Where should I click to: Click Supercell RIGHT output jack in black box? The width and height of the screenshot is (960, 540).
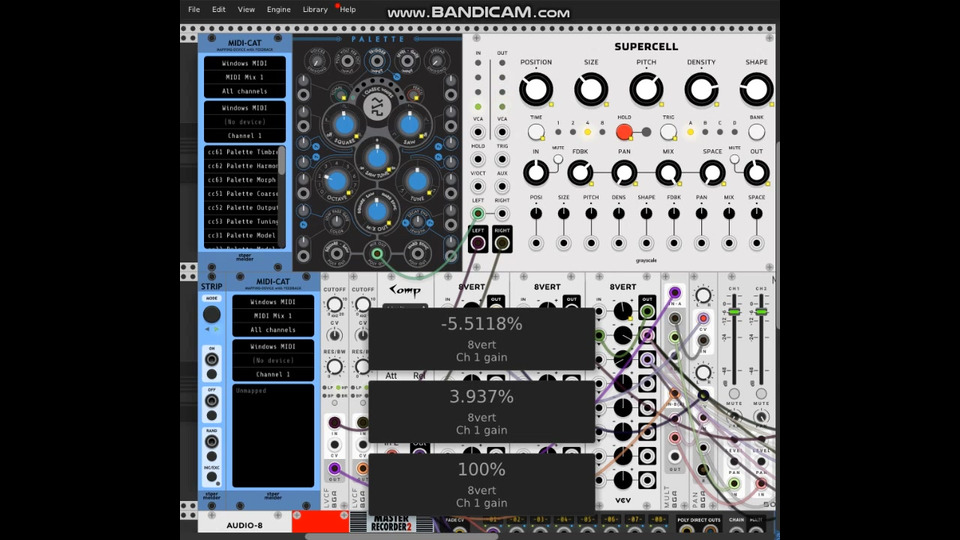(x=502, y=243)
